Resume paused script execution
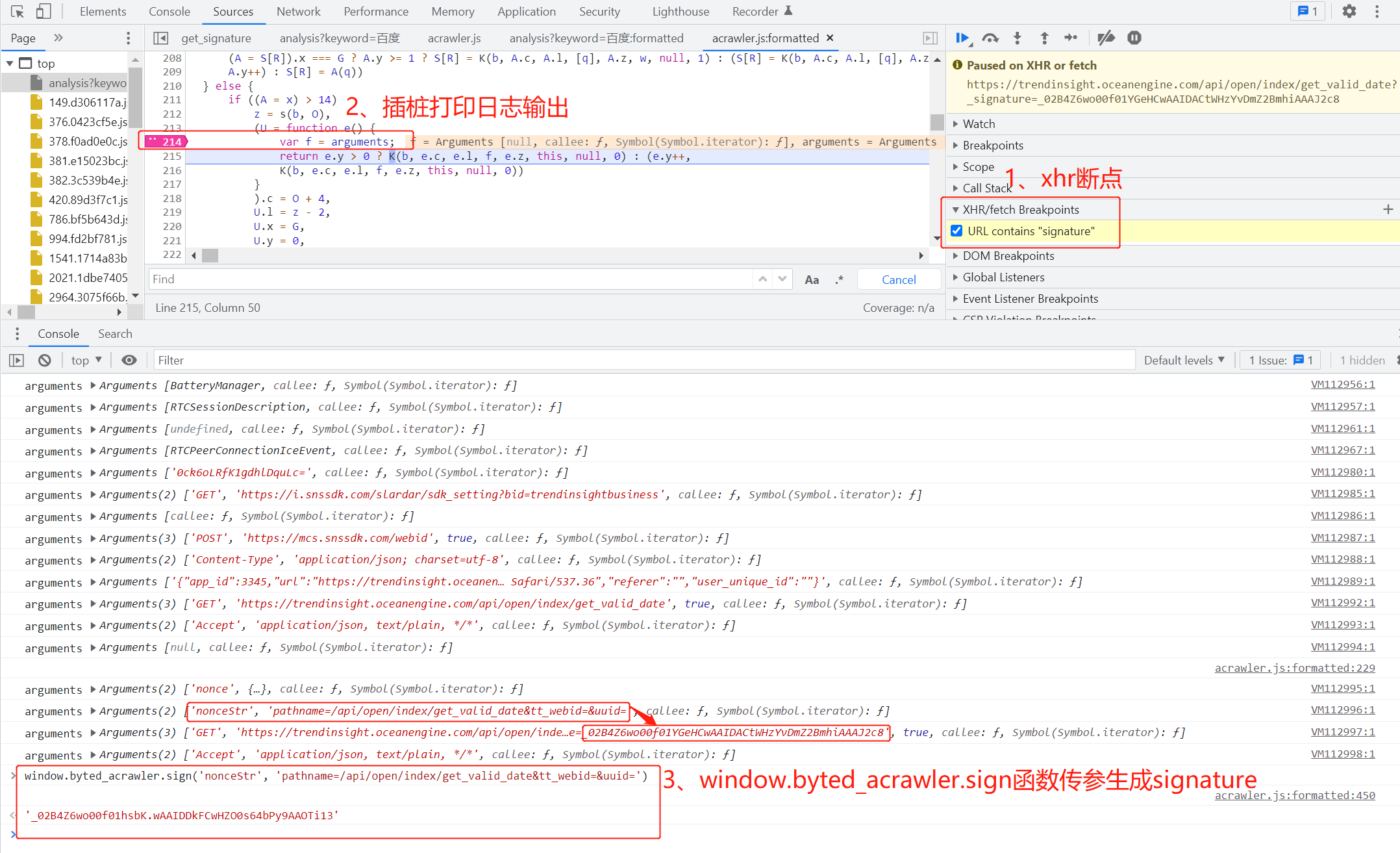 pos(963,38)
